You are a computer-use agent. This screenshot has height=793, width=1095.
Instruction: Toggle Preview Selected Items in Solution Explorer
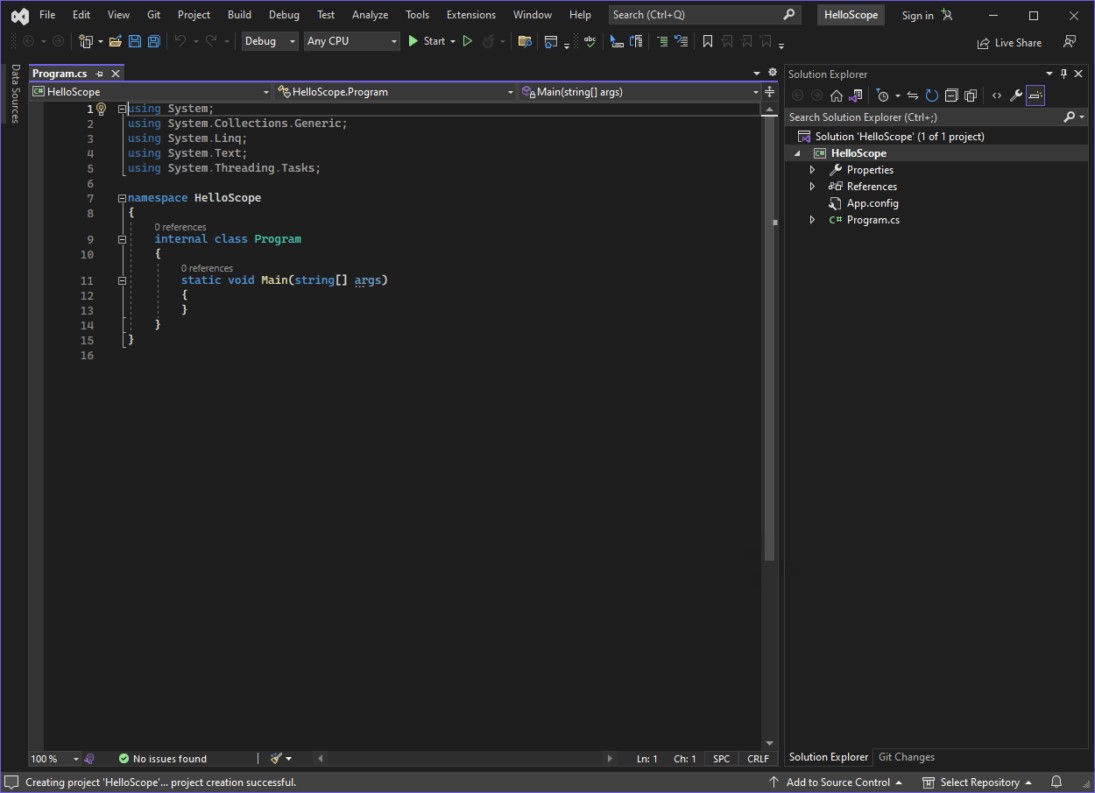(x=1033, y=95)
